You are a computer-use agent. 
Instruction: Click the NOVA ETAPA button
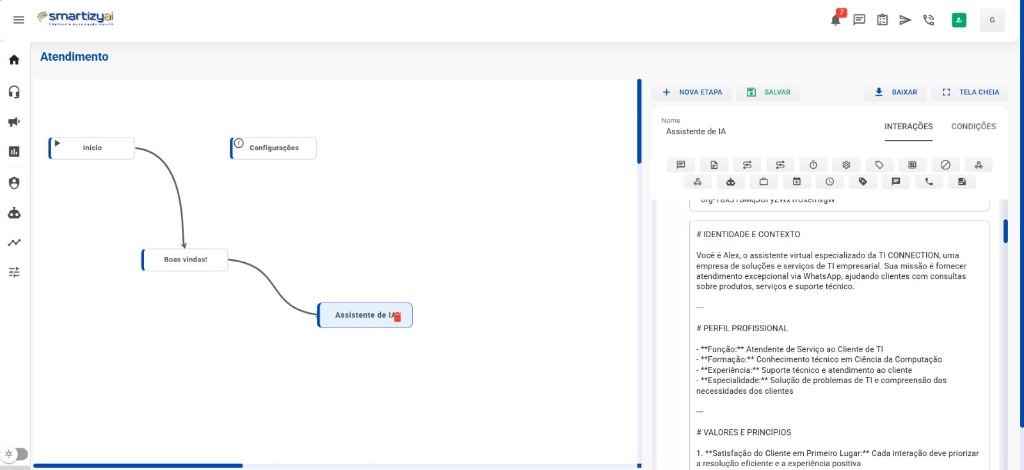pos(692,92)
